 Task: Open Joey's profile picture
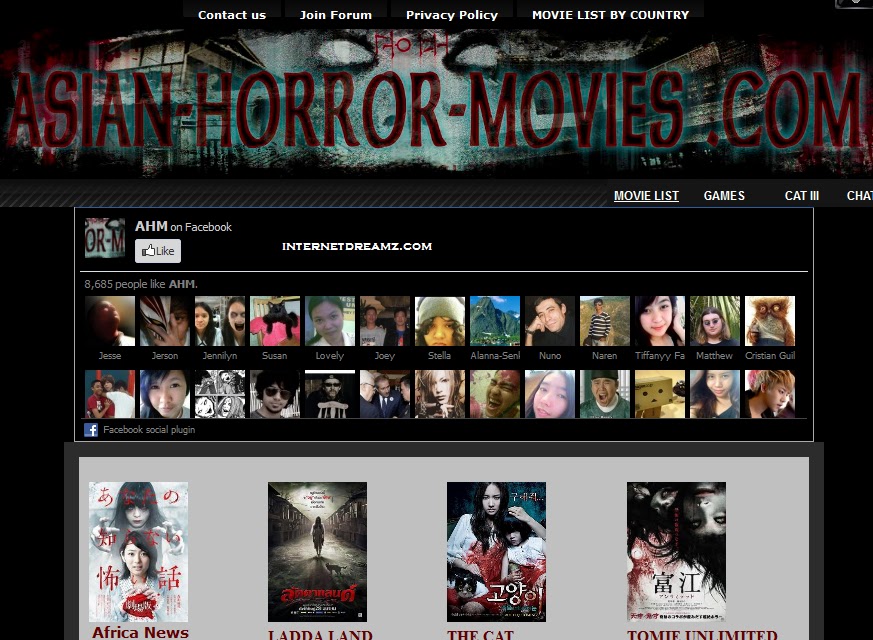pos(385,321)
